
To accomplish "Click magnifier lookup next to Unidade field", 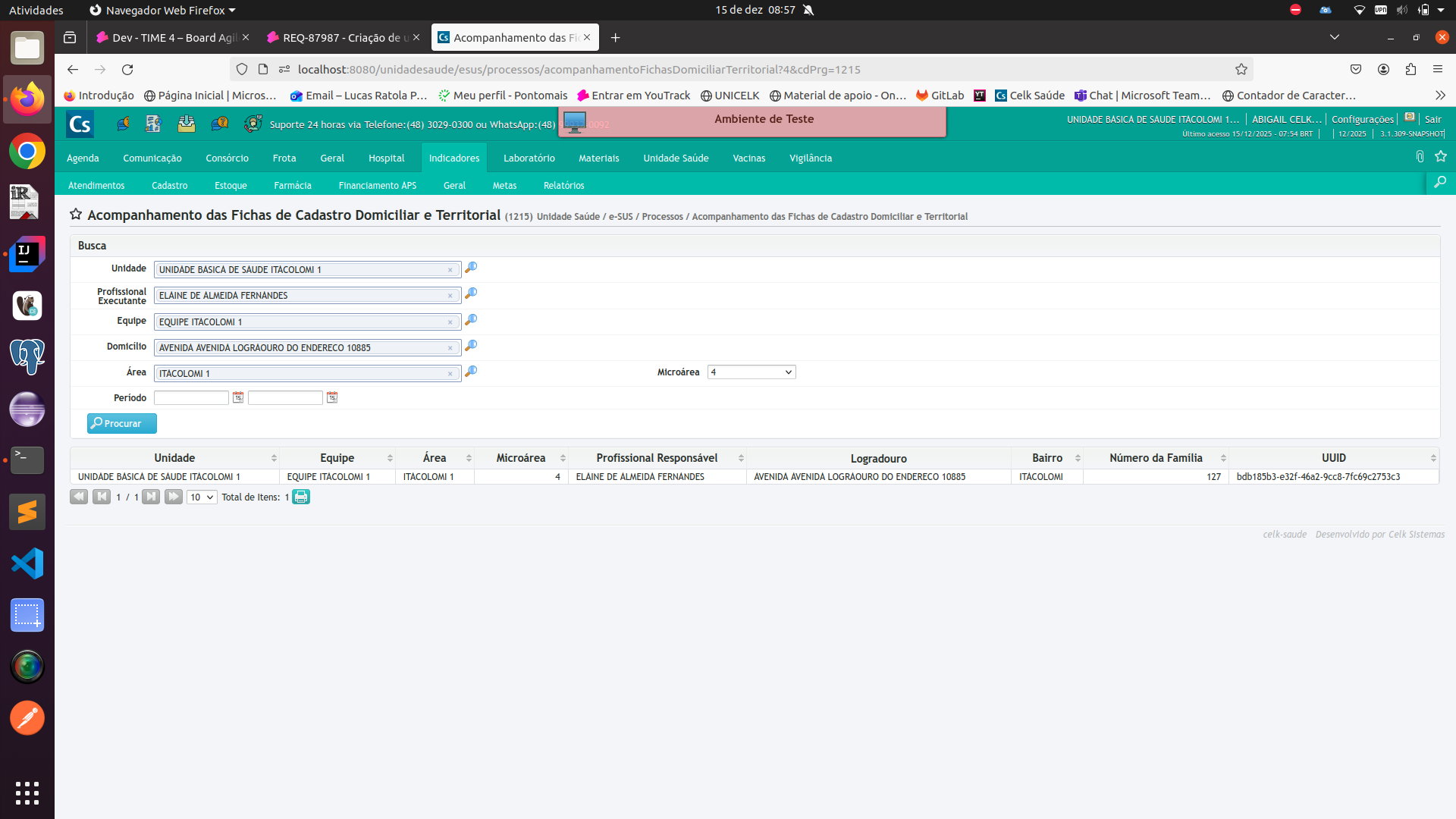I will coord(471,268).
